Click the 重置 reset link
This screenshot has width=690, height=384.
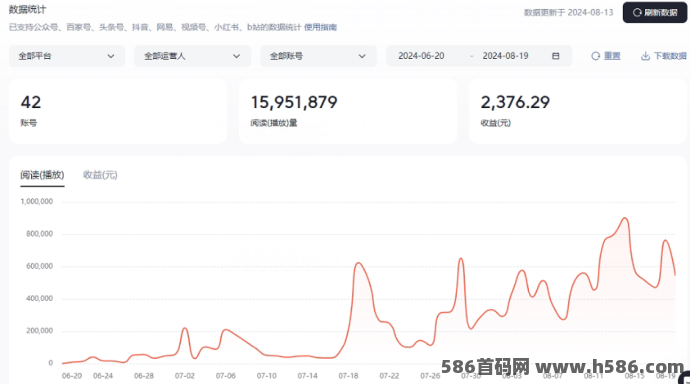pos(612,56)
